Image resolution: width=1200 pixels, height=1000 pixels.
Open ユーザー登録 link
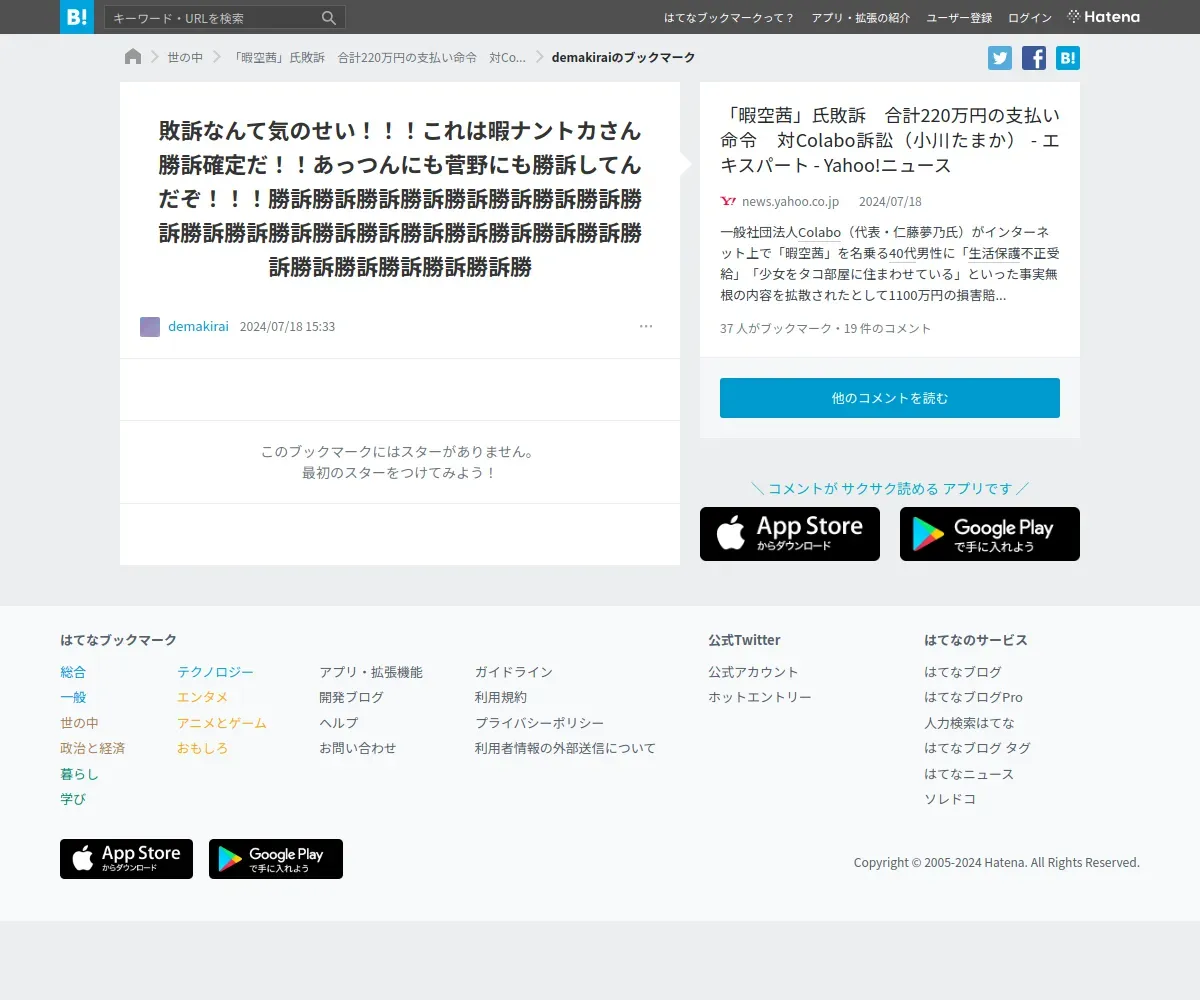click(959, 18)
